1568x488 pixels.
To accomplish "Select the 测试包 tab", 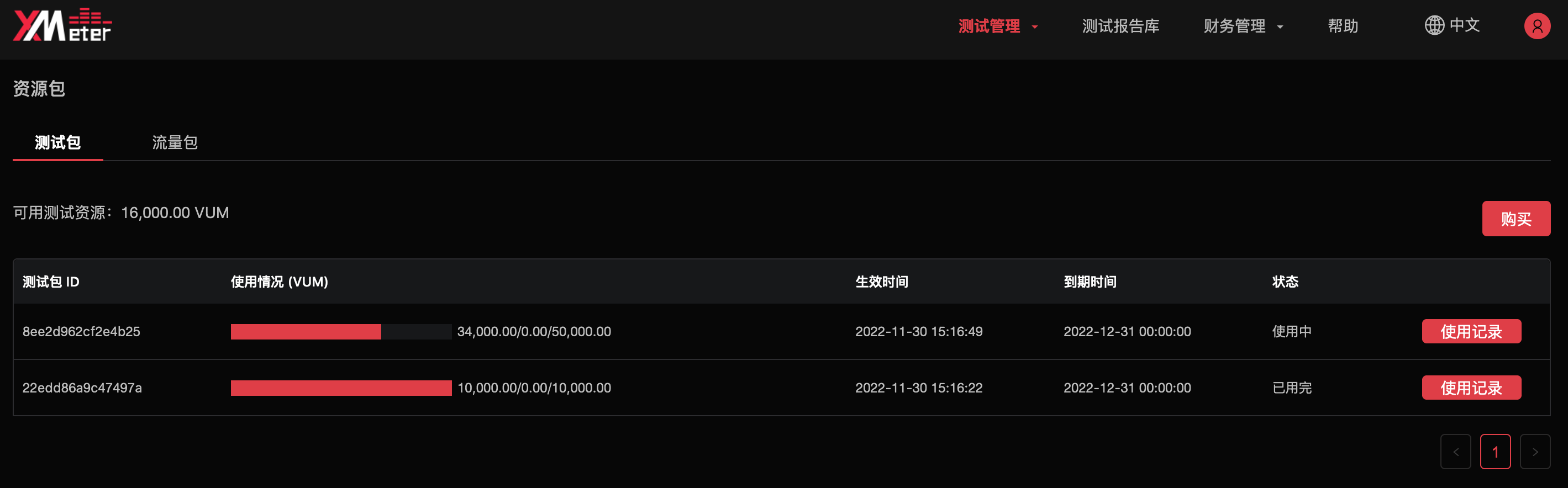I will [57, 142].
